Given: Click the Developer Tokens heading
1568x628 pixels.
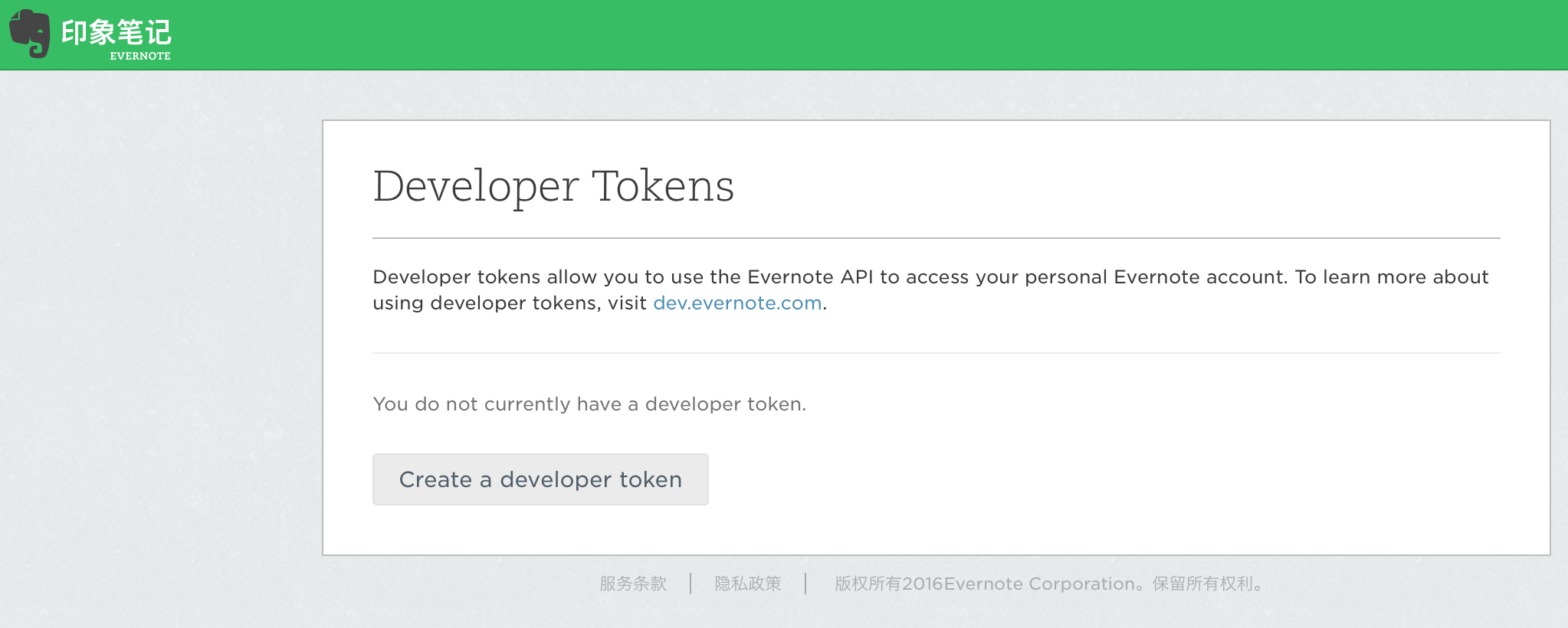Looking at the screenshot, I should 553,186.
